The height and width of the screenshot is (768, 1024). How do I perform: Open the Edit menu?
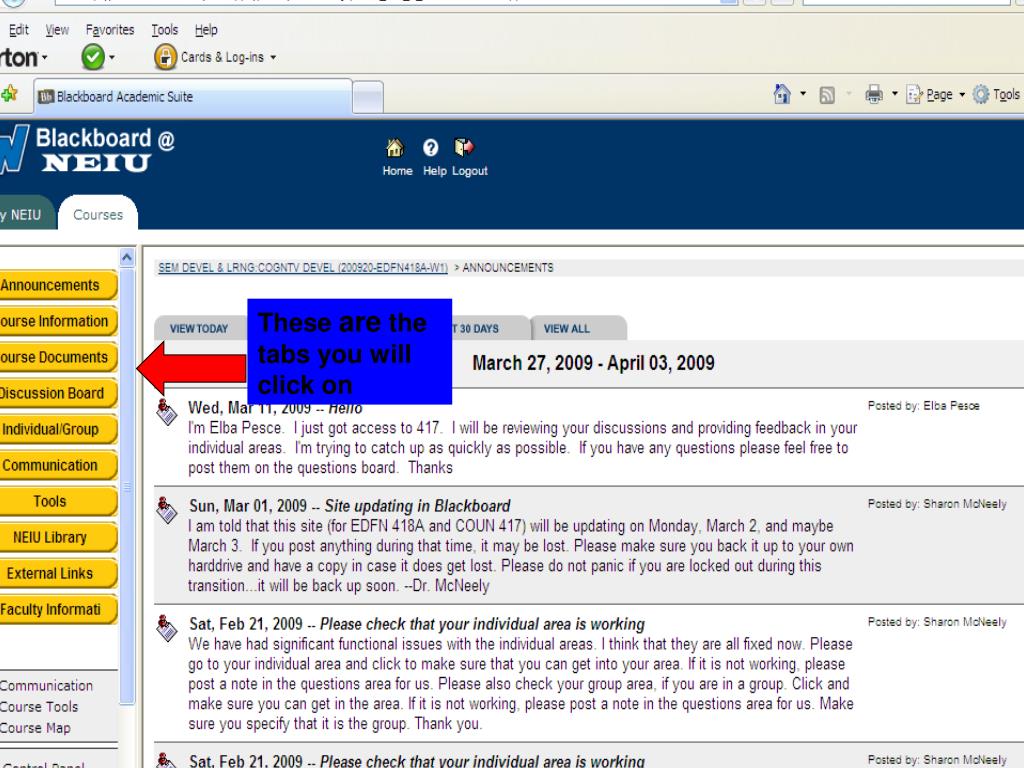18,29
